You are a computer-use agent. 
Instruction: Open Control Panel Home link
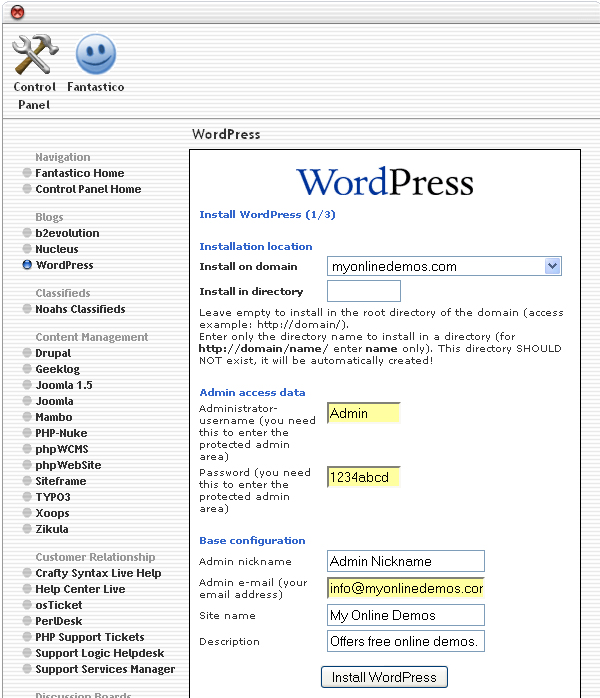pyautogui.click(x=88, y=189)
